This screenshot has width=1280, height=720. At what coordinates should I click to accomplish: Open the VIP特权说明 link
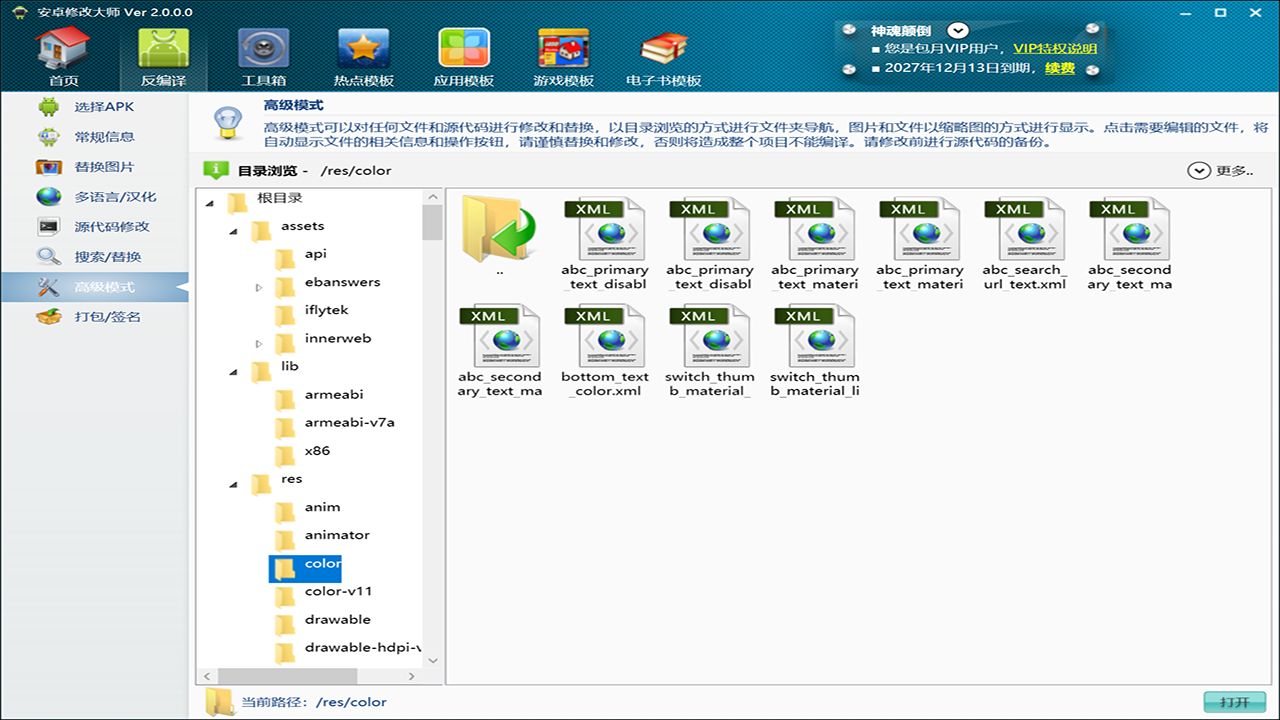tap(1055, 49)
